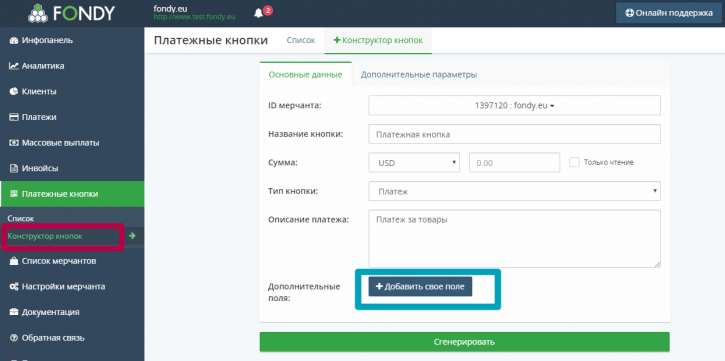
Task: Click the Платежные кнопки page heading
Action: [210, 40]
